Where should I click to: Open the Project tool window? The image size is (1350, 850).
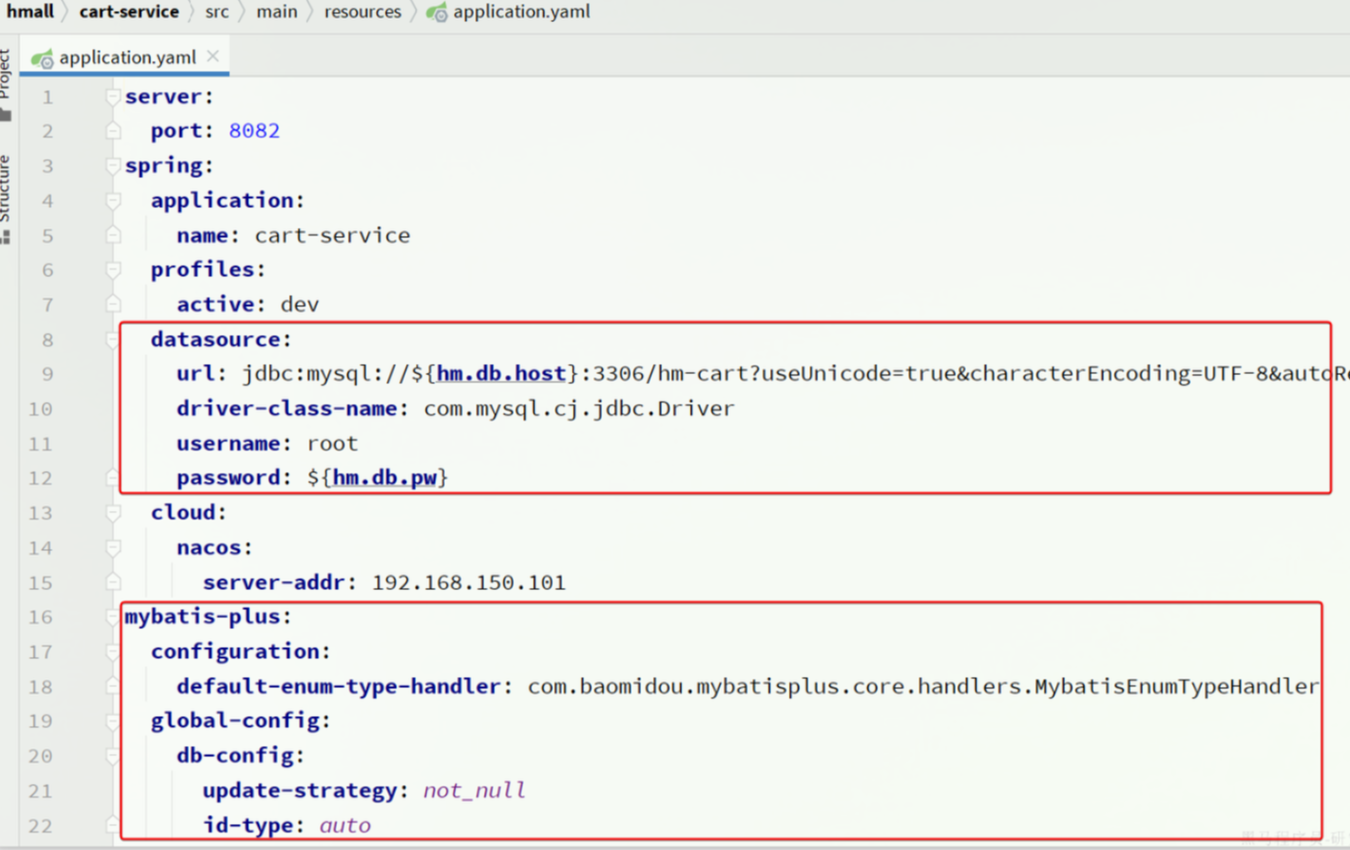pos(6,80)
